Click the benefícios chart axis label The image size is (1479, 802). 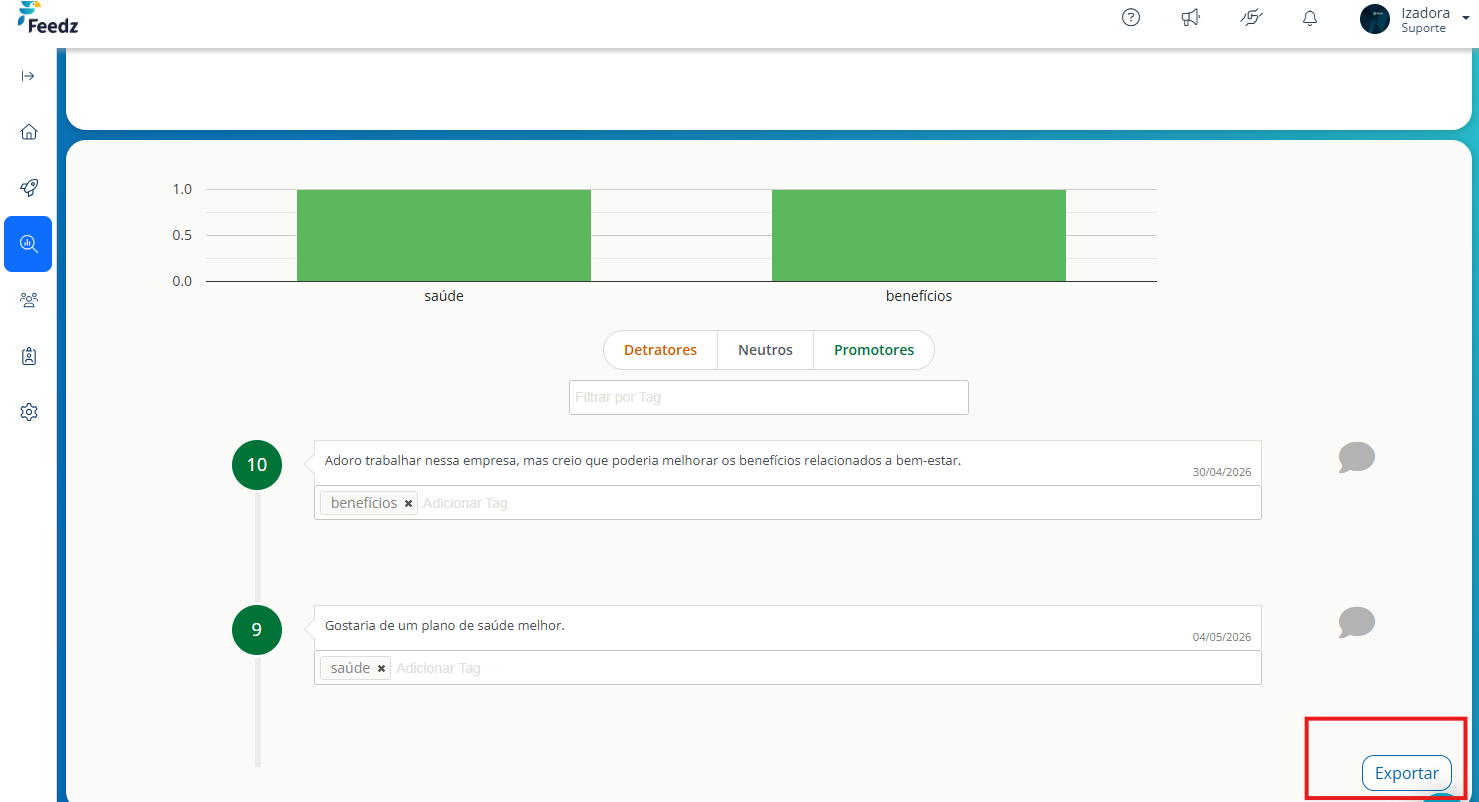pyautogui.click(x=919, y=296)
